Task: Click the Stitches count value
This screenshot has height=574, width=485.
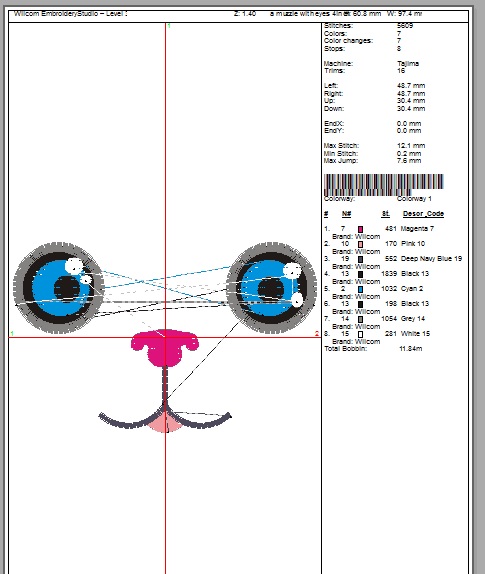Action: (x=405, y=26)
